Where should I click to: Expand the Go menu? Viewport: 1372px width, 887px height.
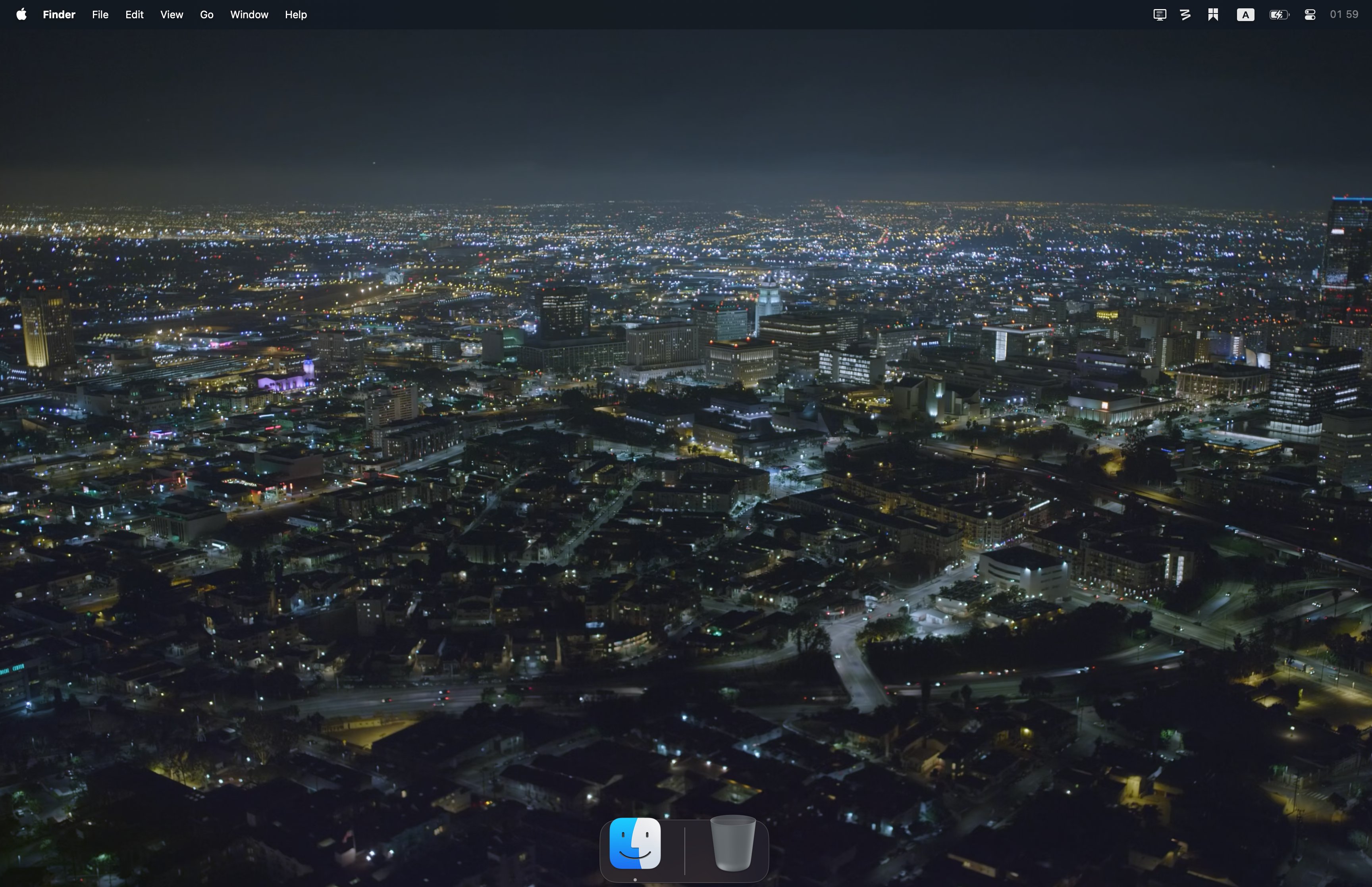(x=207, y=14)
